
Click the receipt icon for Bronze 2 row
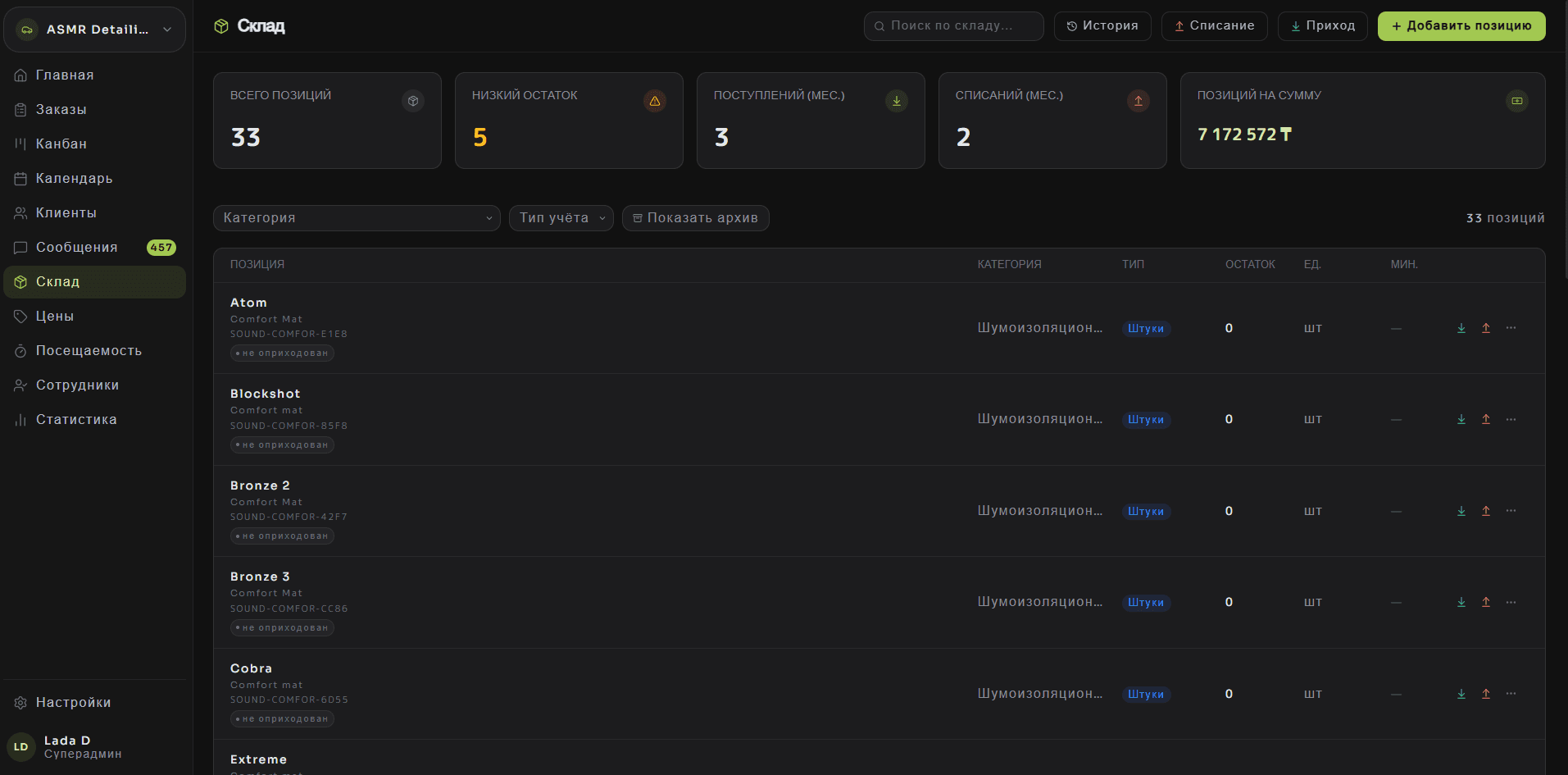point(1461,511)
